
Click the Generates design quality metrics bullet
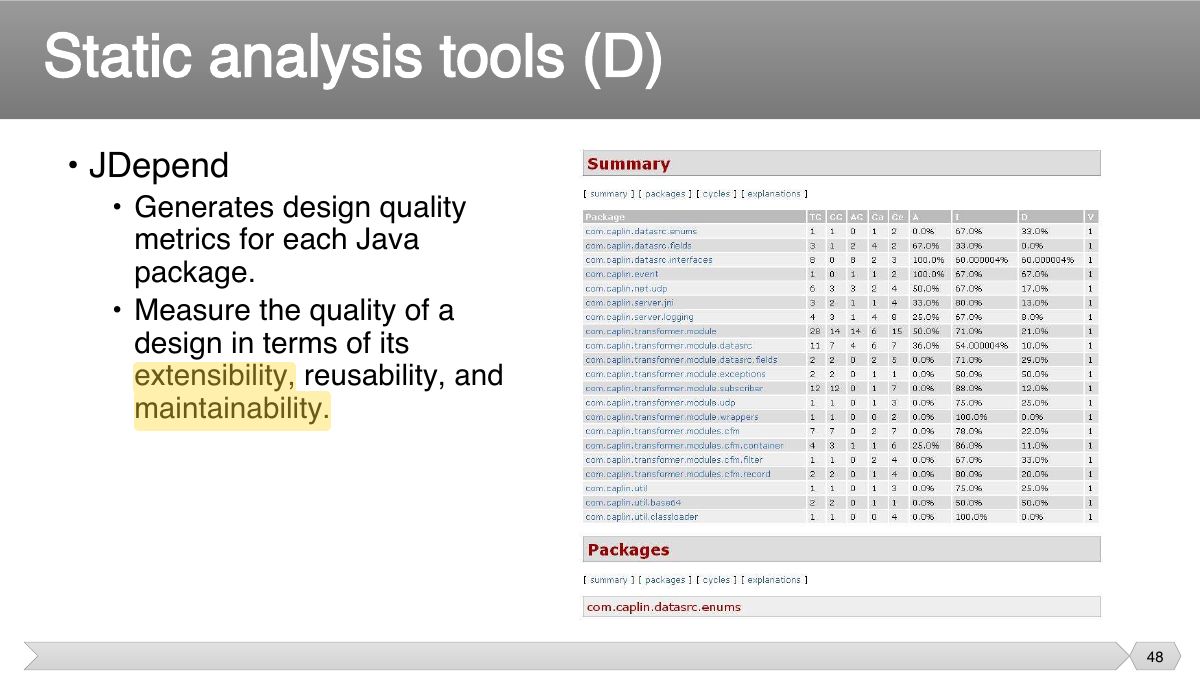(x=300, y=241)
